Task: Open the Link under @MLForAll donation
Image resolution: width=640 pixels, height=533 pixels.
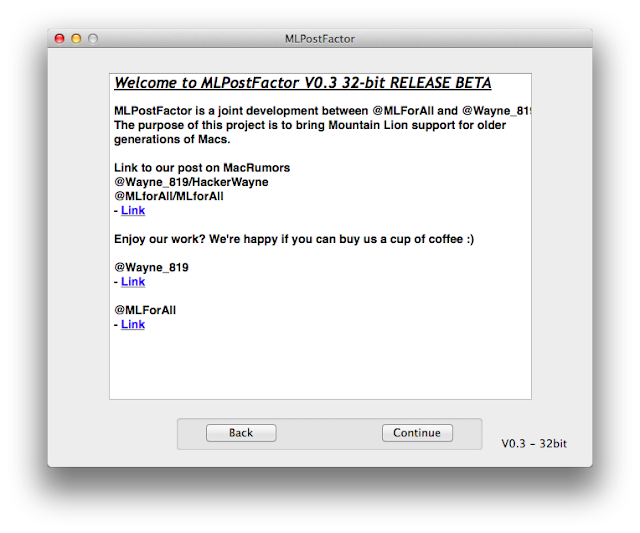Action: [133, 324]
